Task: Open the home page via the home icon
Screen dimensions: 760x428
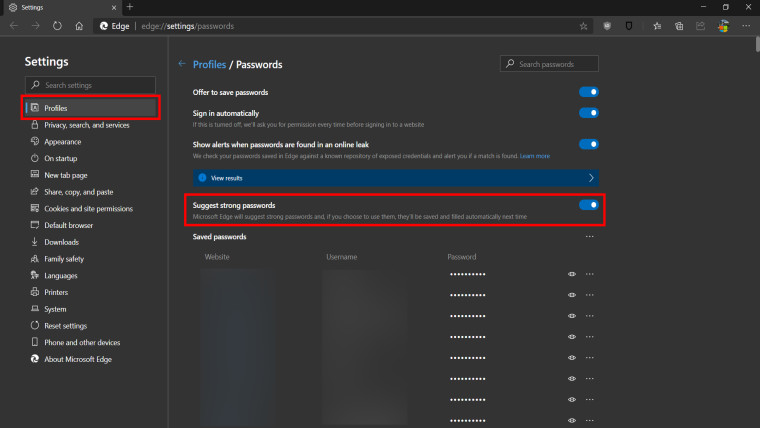Action: pyautogui.click(x=79, y=26)
